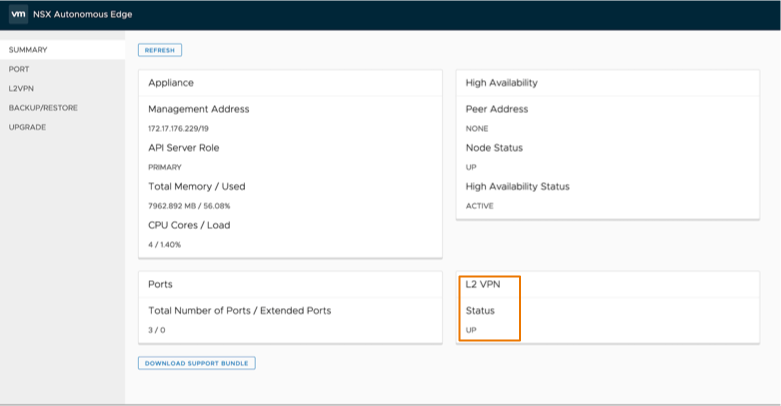Navigate to the Upgrade page
781x406 pixels.
coord(27,127)
